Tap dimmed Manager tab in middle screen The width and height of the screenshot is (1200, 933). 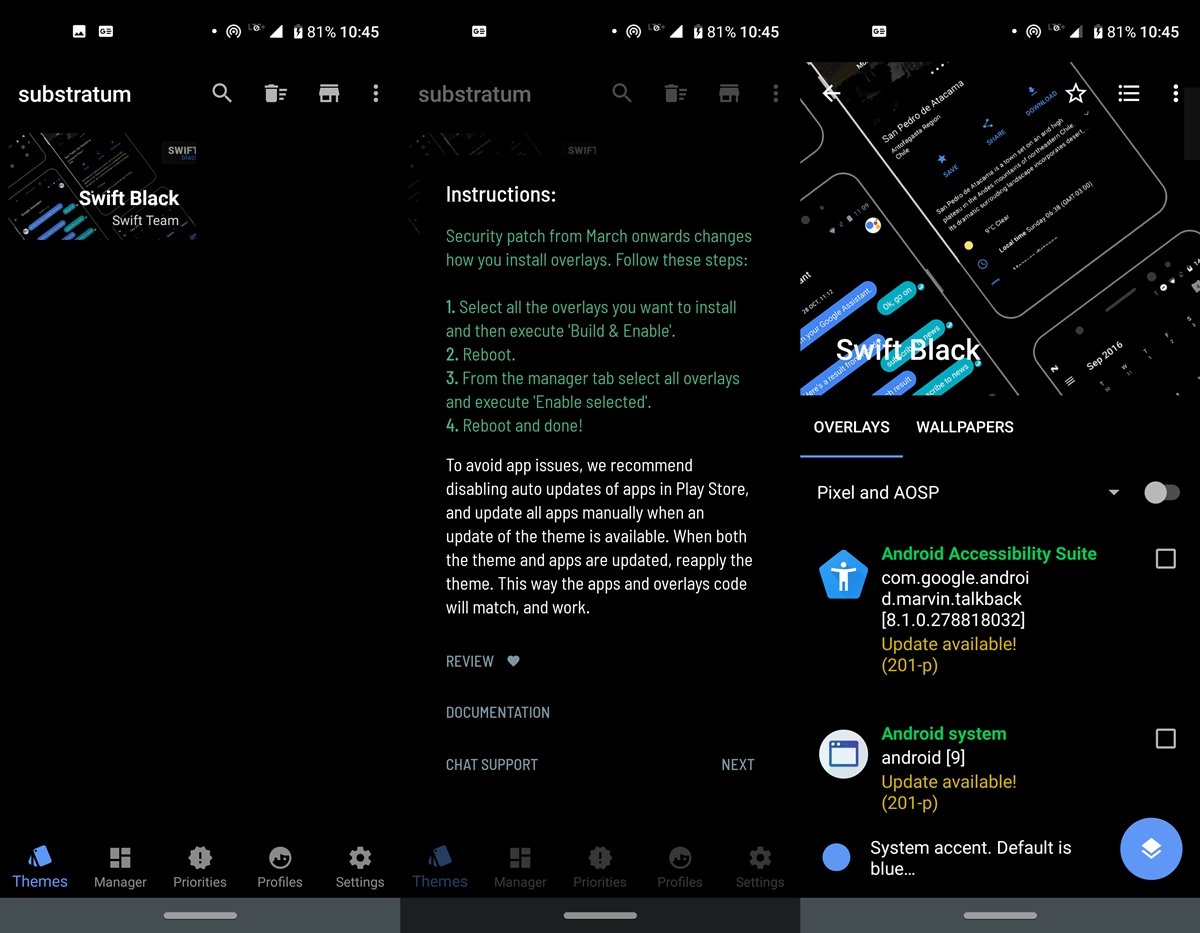tap(520, 867)
